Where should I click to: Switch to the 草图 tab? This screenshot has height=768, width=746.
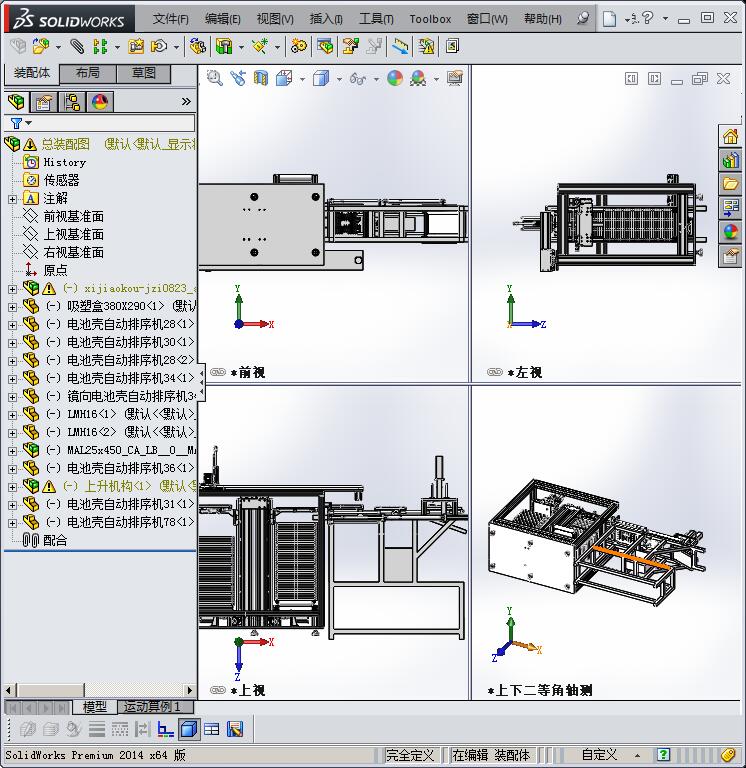(x=144, y=73)
